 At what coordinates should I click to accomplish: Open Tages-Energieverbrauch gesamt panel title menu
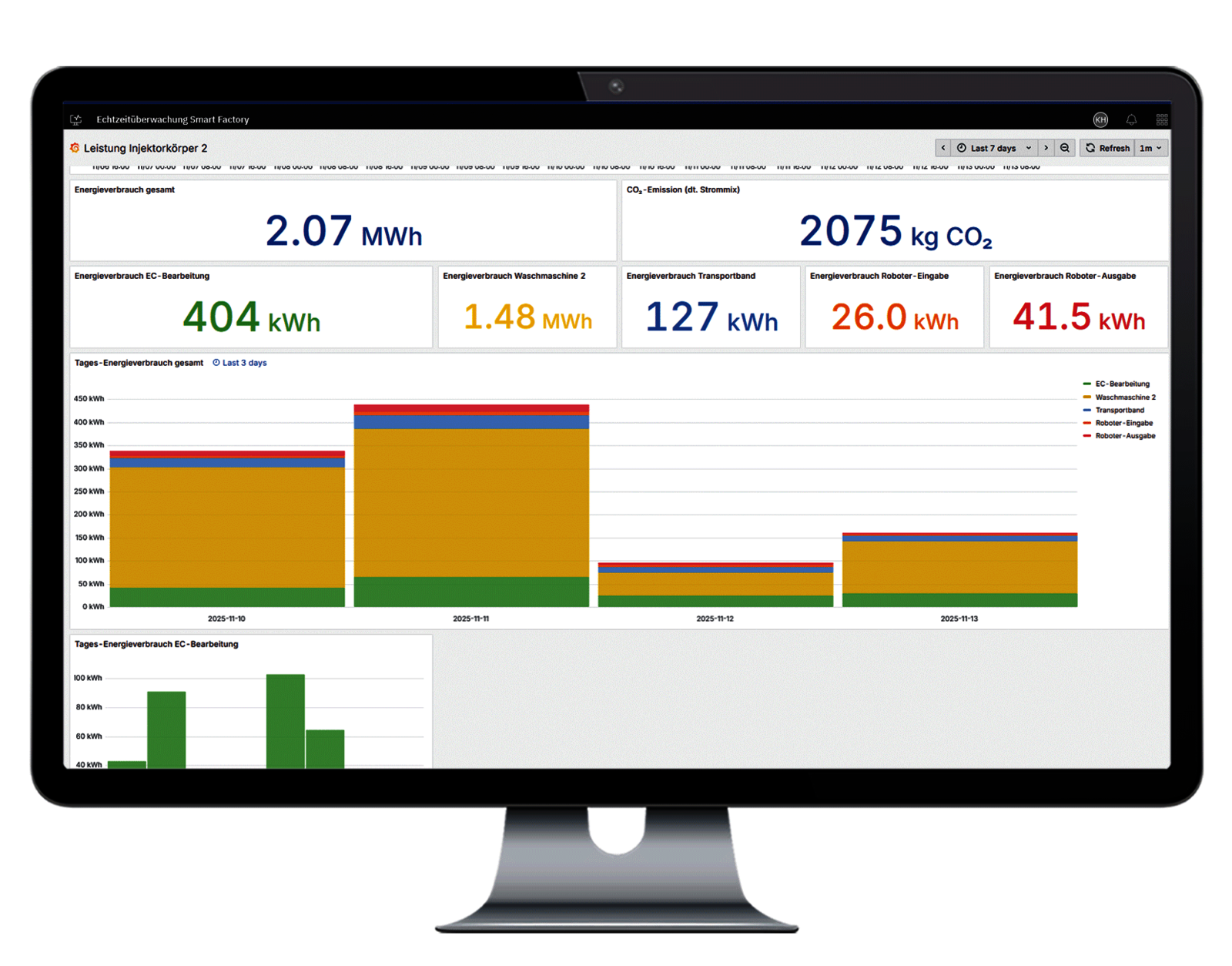click(139, 363)
